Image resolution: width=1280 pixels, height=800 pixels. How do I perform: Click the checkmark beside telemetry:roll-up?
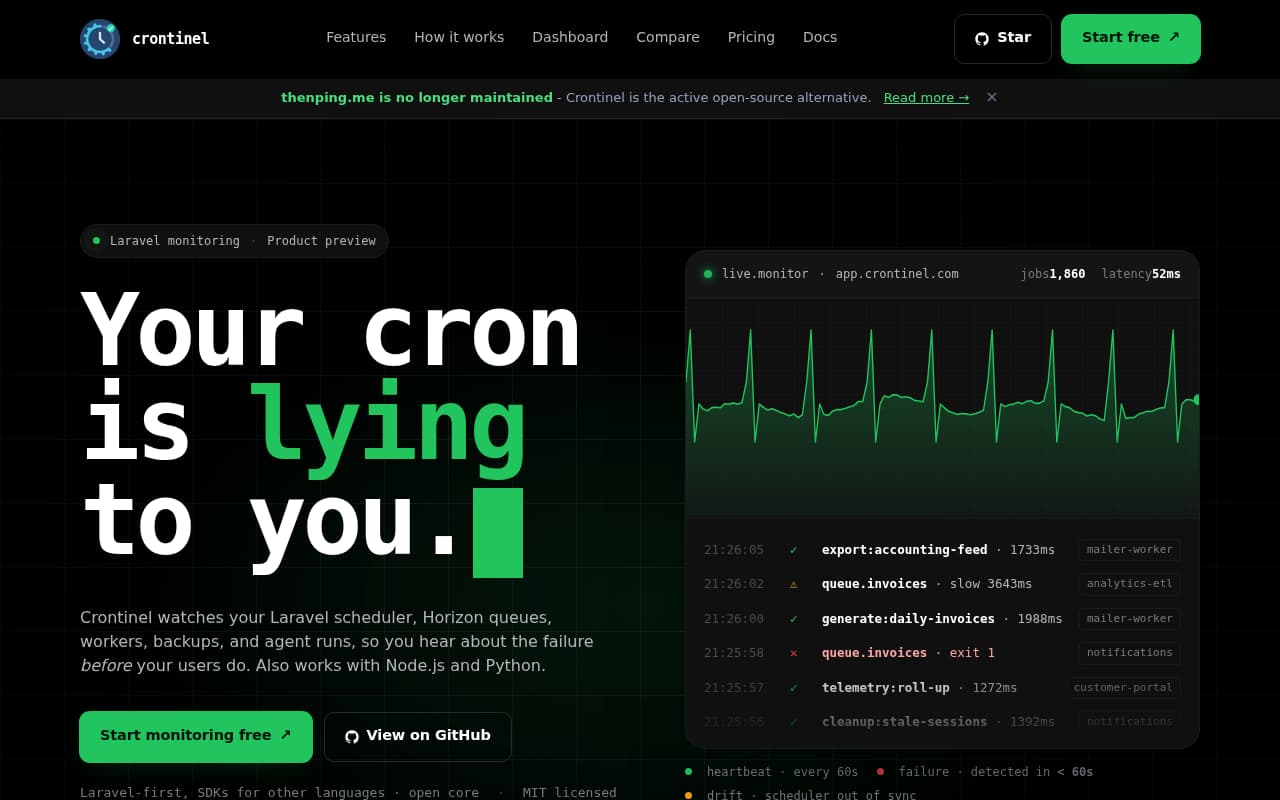[x=794, y=688]
